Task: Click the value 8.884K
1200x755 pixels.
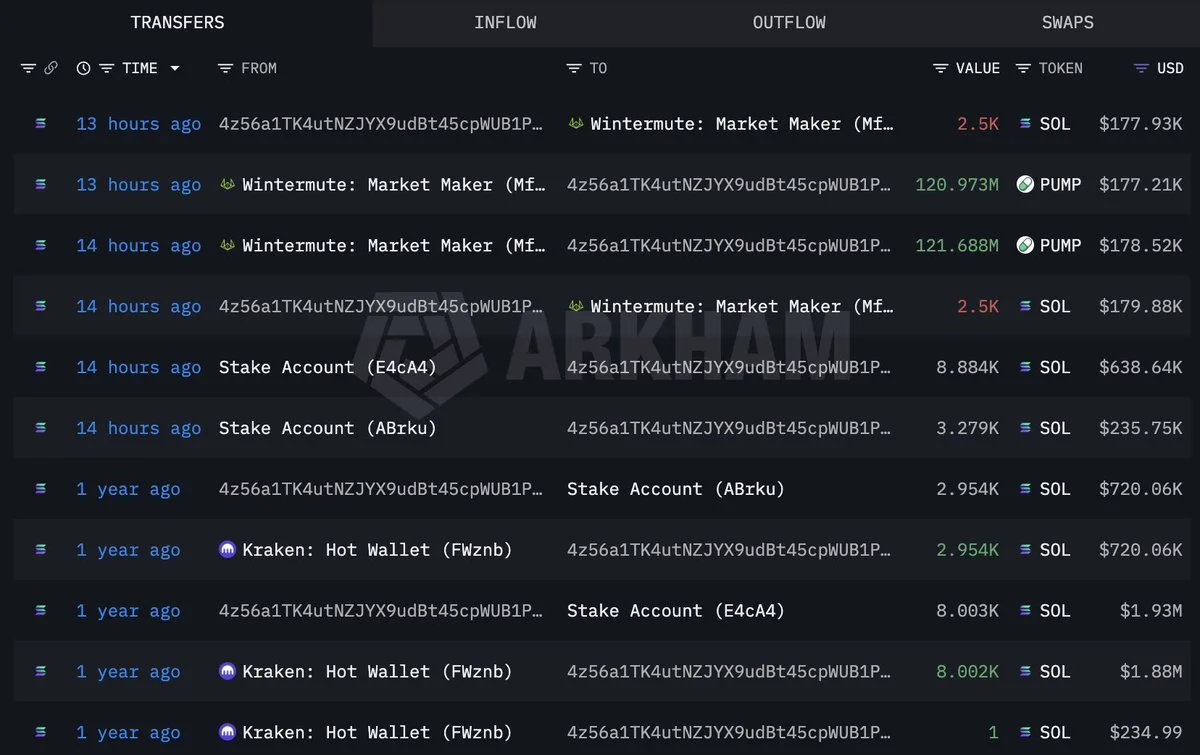Action: coord(967,367)
